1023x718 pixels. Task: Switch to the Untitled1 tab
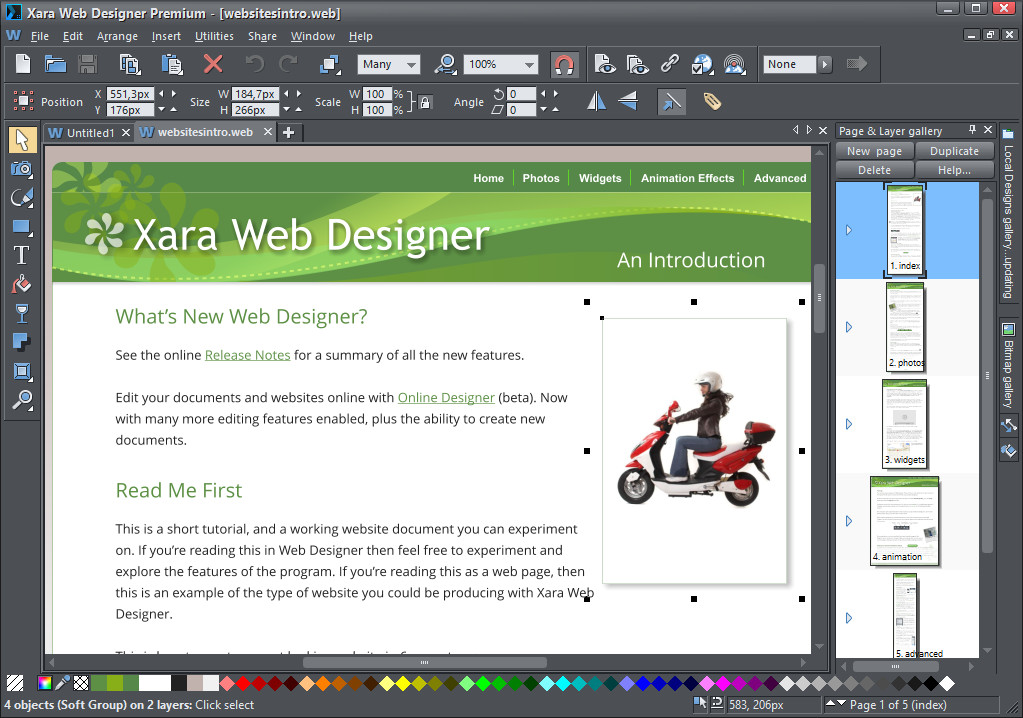pyautogui.click(x=90, y=133)
